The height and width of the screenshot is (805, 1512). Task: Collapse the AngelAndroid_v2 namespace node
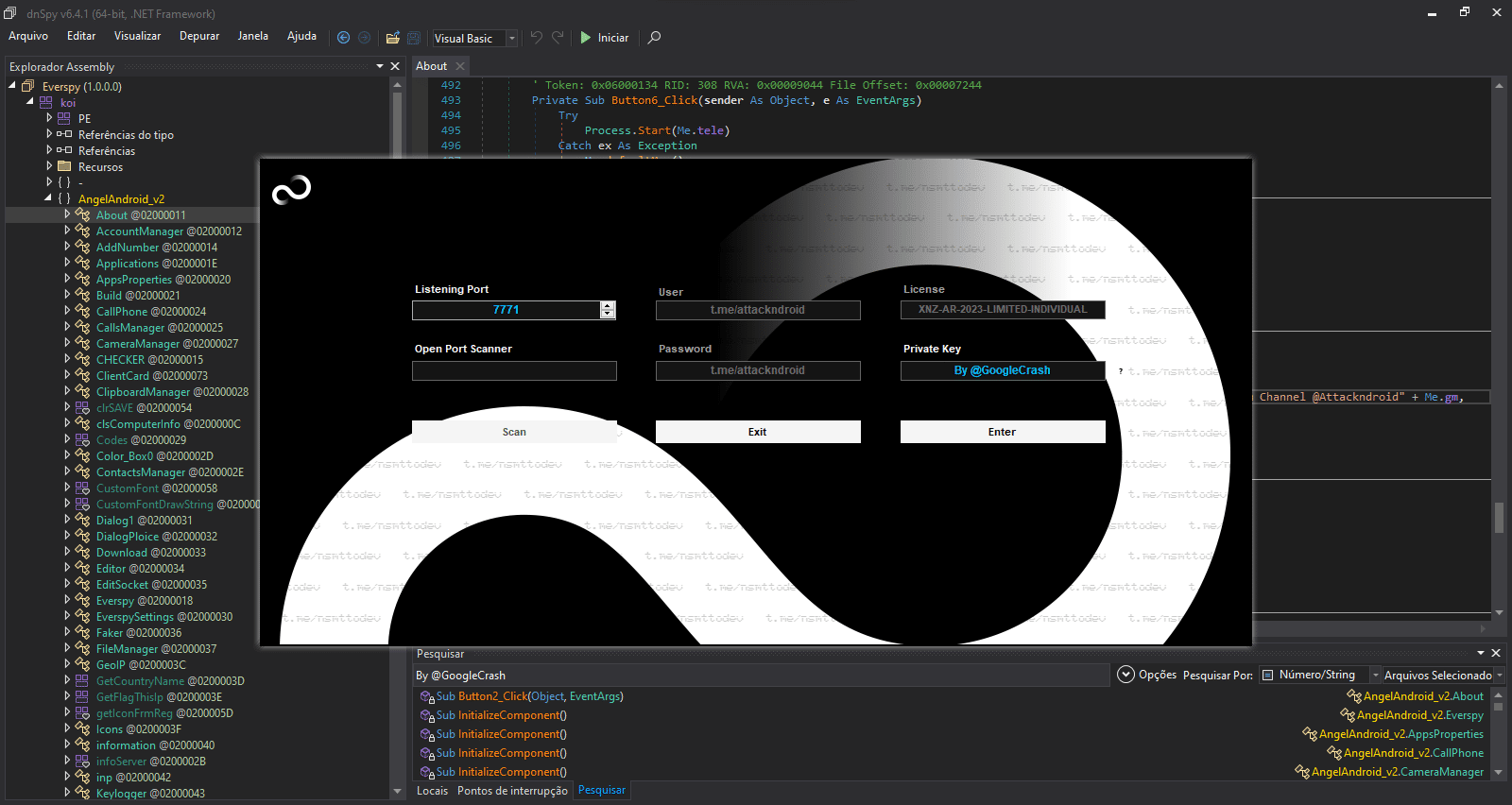click(48, 198)
